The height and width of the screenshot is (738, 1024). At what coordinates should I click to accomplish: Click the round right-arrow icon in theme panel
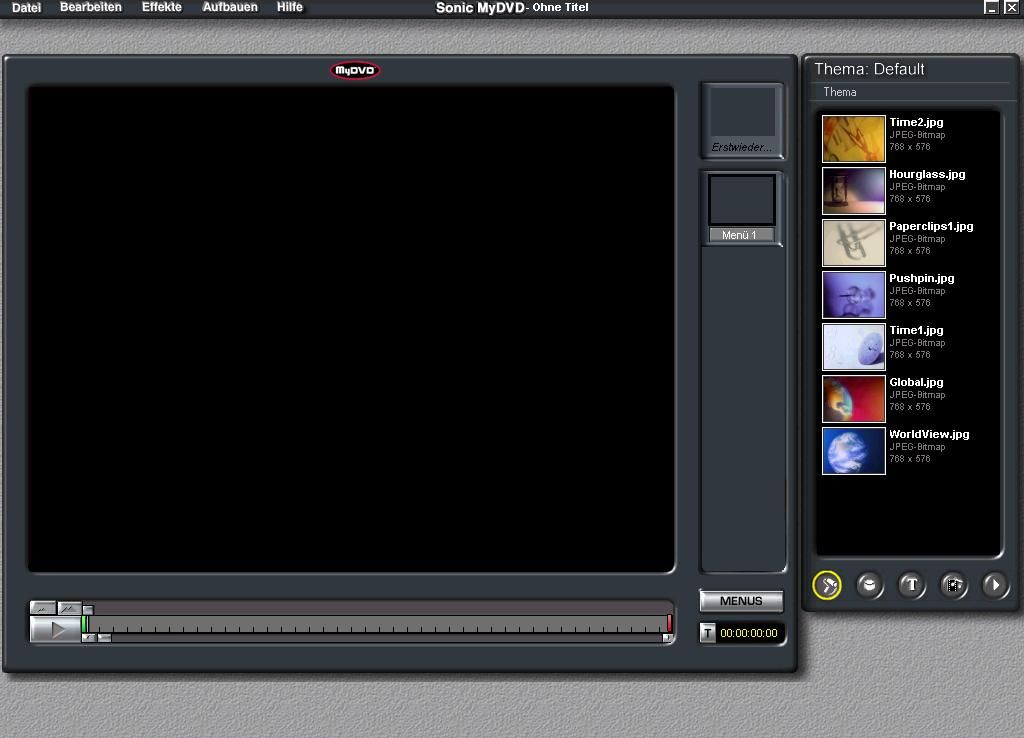pos(995,585)
